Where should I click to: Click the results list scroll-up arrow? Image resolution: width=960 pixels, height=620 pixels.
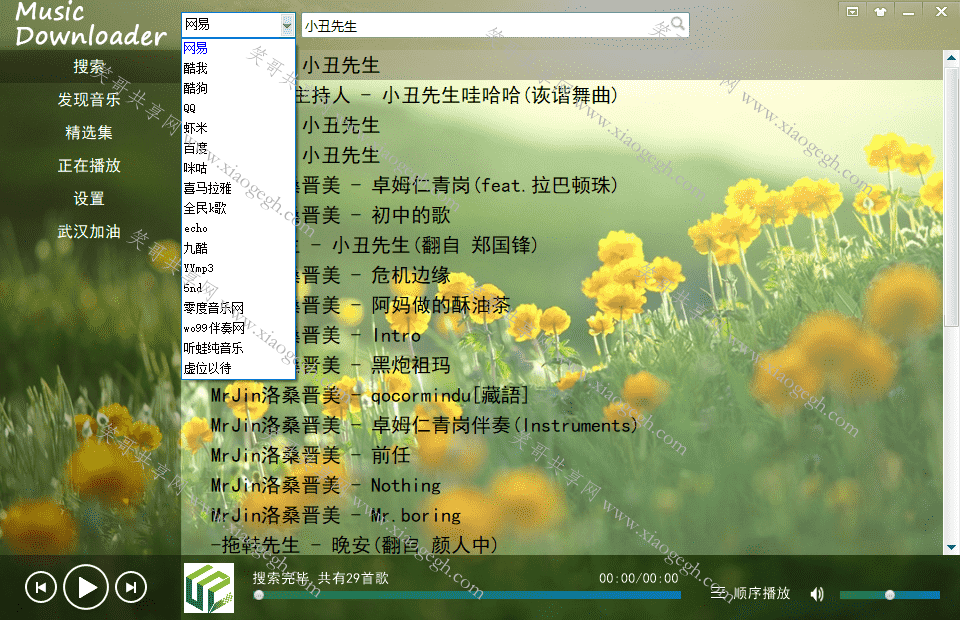(x=951, y=58)
